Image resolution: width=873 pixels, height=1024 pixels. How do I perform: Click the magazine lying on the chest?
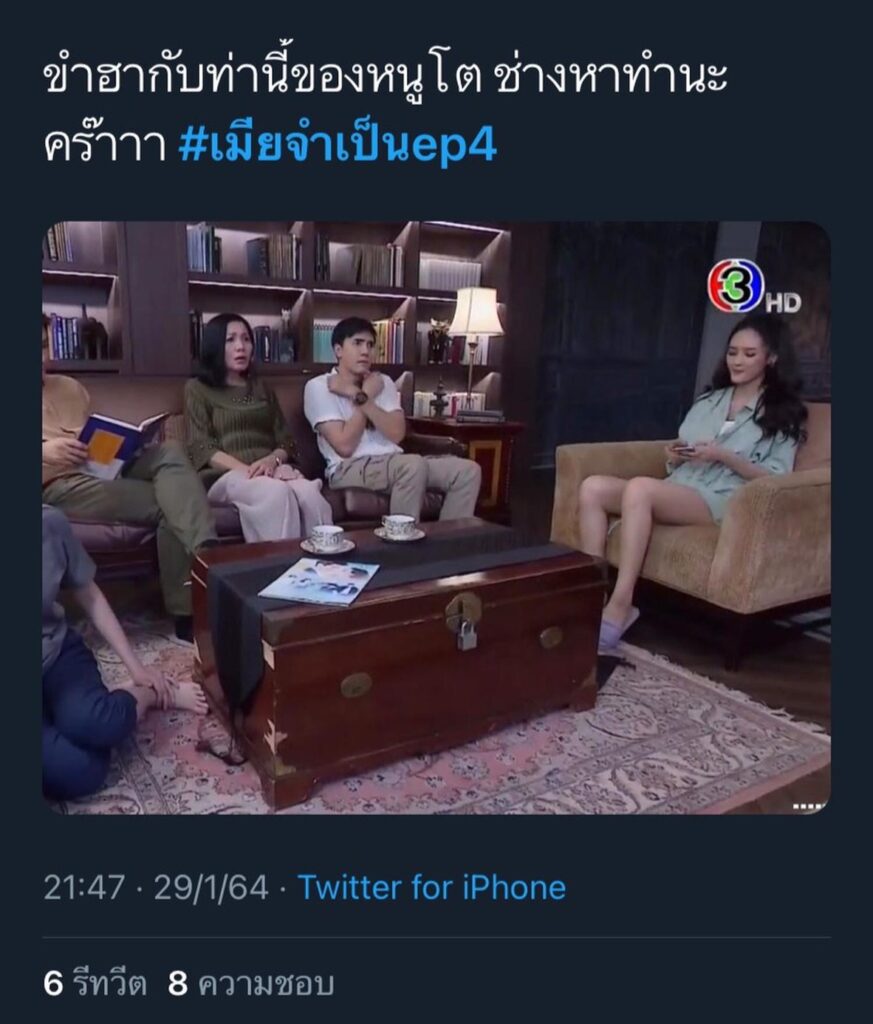click(319, 581)
